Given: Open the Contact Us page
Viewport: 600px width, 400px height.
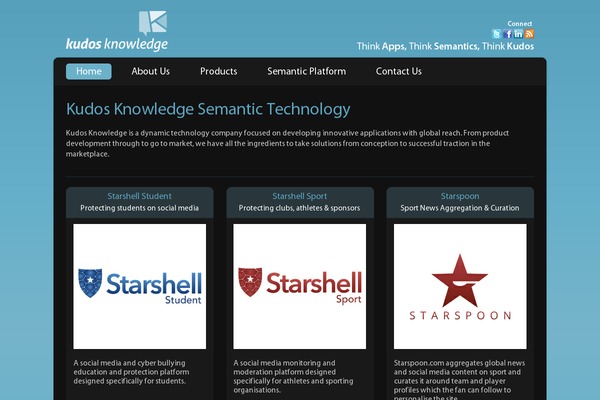Looking at the screenshot, I should point(399,72).
